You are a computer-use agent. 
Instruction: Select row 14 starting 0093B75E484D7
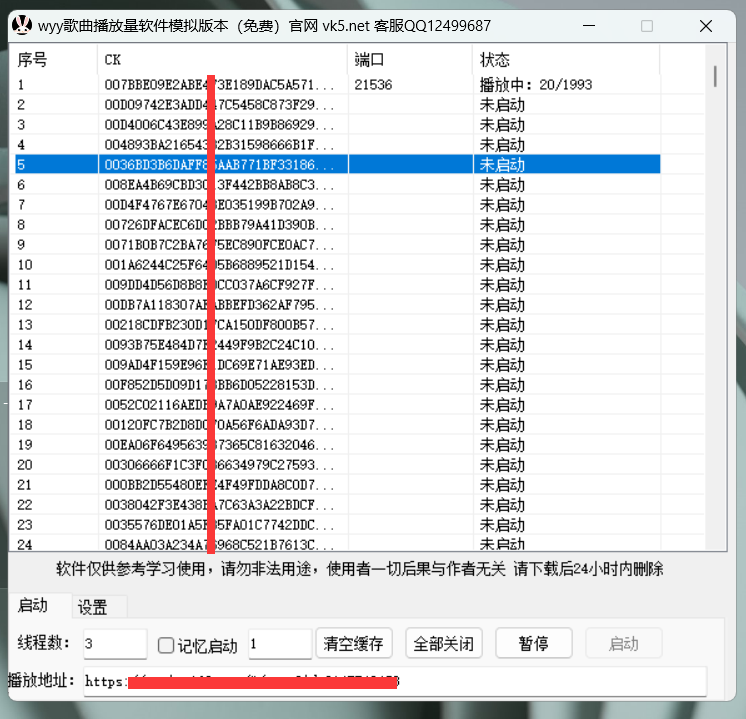pos(337,344)
